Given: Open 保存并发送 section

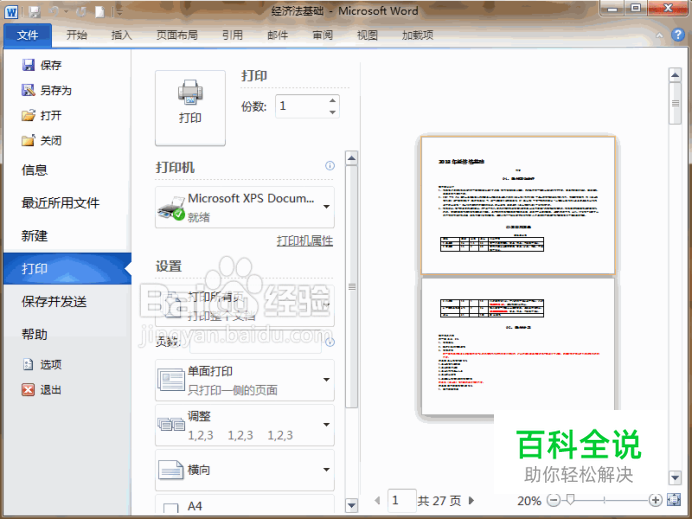Looking at the screenshot, I should [x=54, y=301].
